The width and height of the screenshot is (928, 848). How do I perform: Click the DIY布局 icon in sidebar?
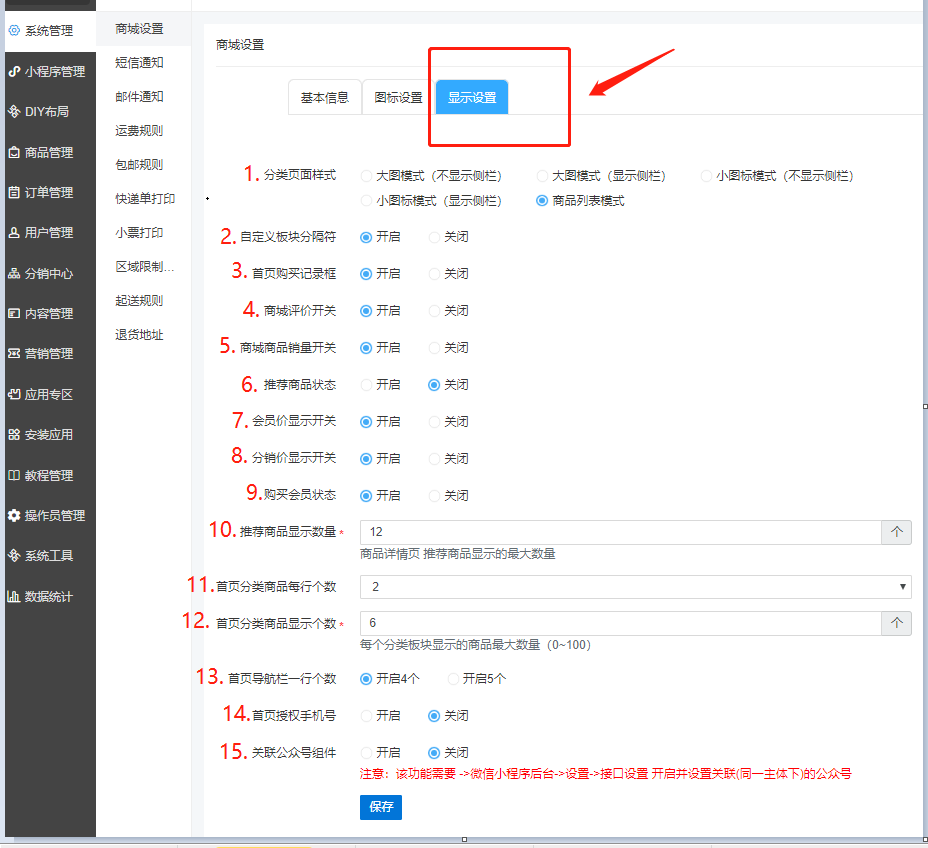(x=14, y=112)
